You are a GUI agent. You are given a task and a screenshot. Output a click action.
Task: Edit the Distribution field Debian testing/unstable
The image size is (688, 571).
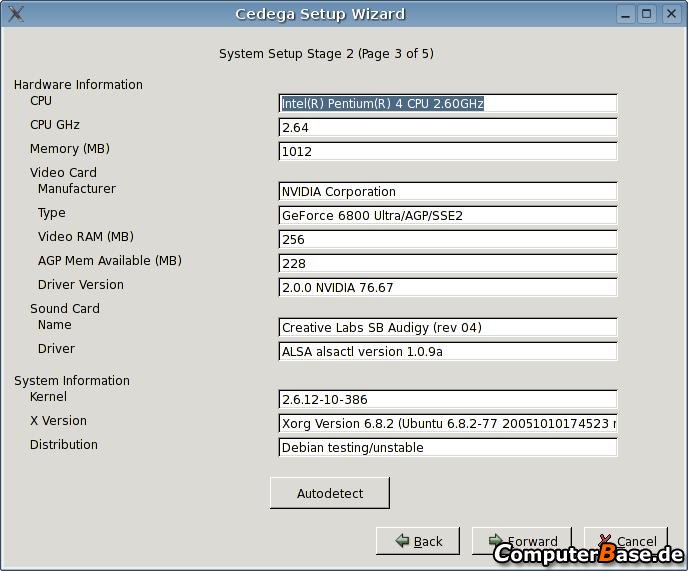pyautogui.click(x=448, y=448)
